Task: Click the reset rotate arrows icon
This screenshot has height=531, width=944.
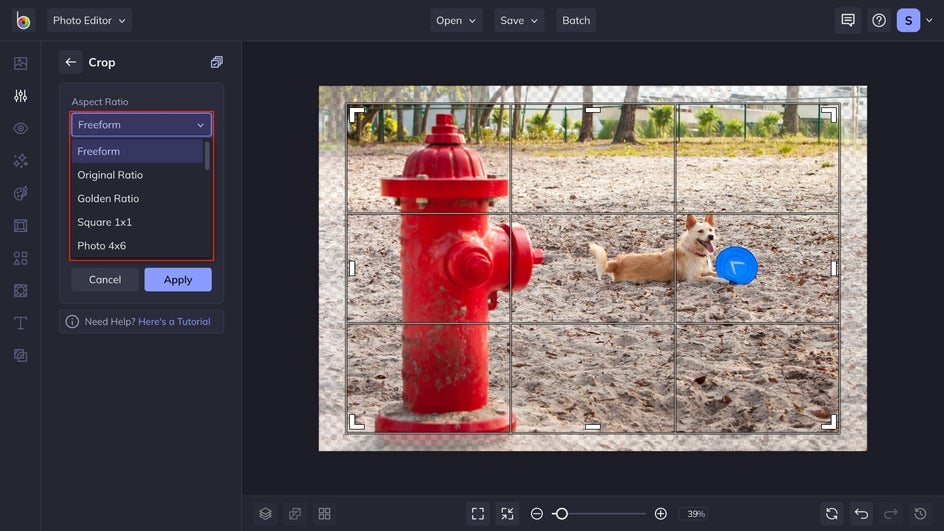Action: (x=831, y=514)
